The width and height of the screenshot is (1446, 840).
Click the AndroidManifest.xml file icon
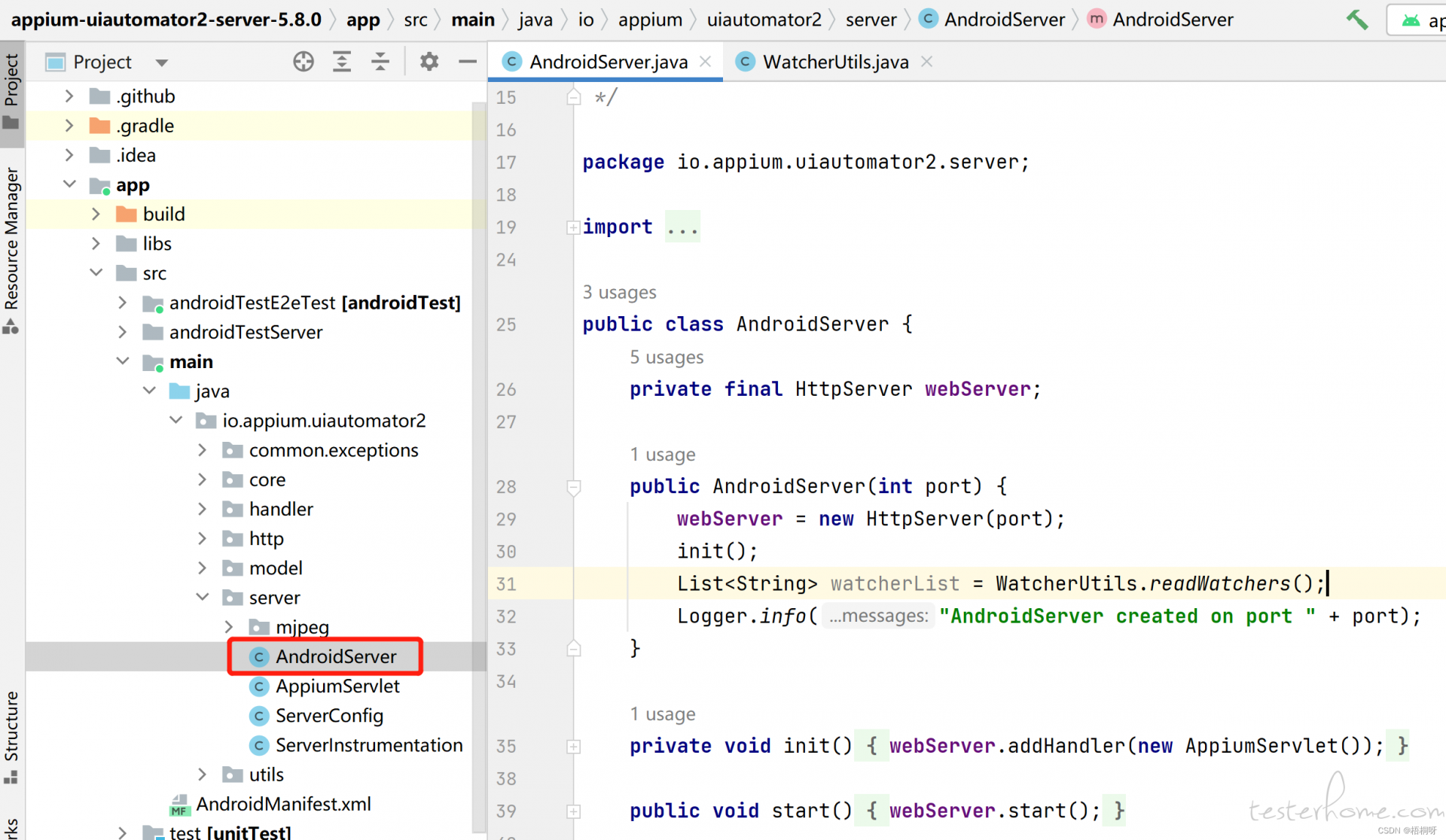(x=179, y=805)
